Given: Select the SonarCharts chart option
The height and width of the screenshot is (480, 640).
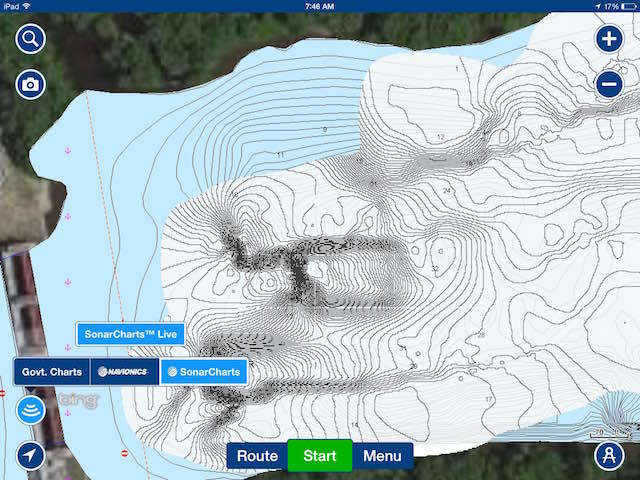Looking at the screenshot, I should (x=204, y=372).
